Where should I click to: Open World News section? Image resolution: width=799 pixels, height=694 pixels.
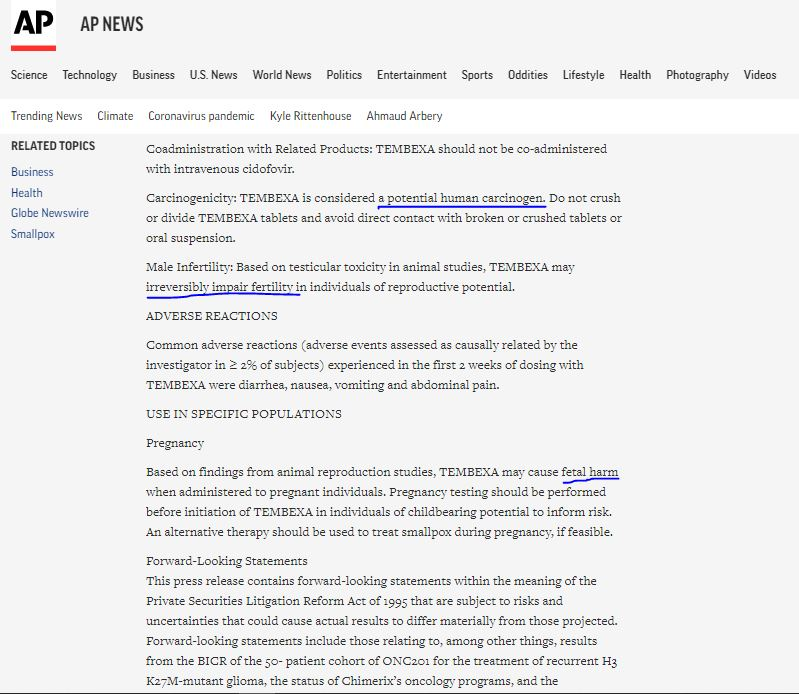(x=282, y=75)
